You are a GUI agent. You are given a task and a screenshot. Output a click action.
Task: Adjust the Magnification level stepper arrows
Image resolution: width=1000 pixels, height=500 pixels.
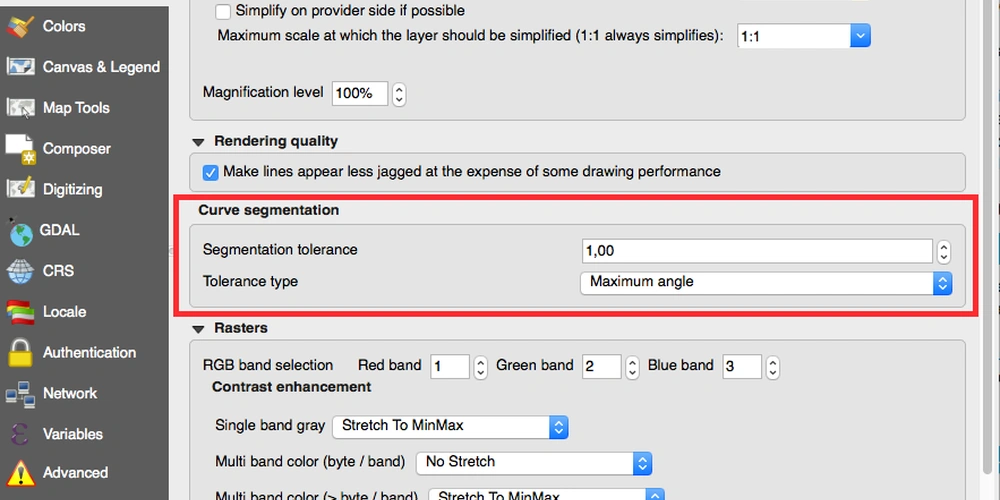(x=399, y=94)
